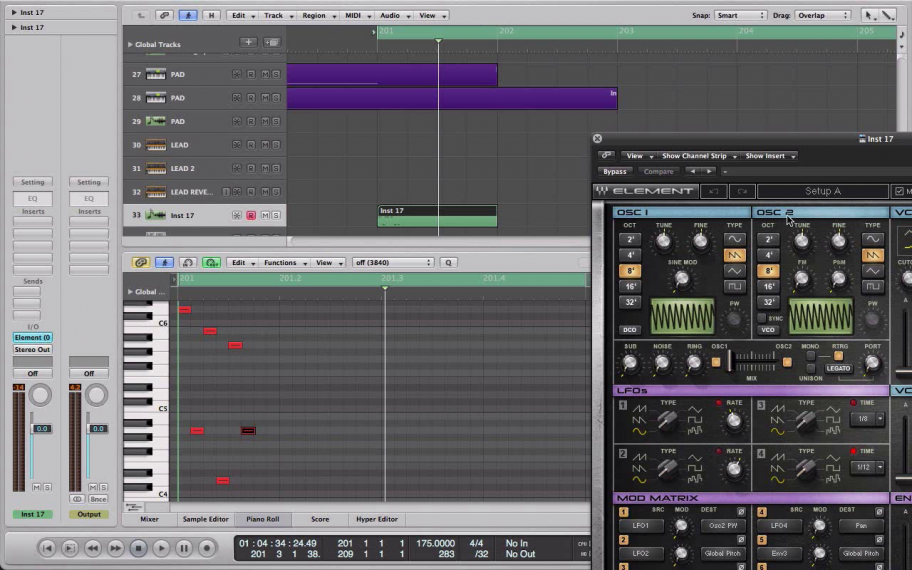Open plugin View dropdown menu

click(x=639, y=156)
